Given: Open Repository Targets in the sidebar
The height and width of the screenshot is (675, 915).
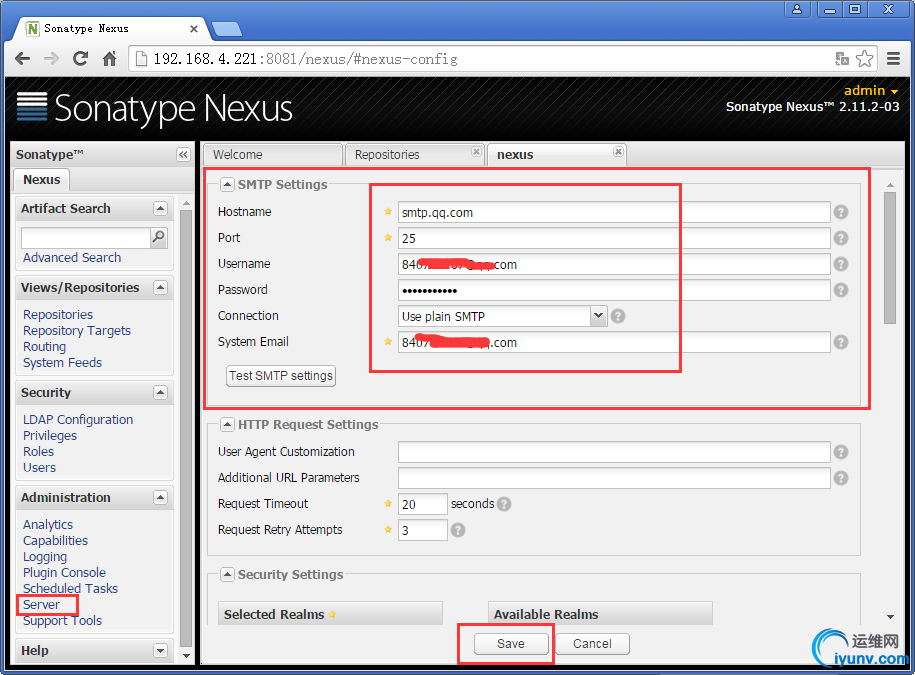Looking at the screenshot, I should click(x=77, y=331).
